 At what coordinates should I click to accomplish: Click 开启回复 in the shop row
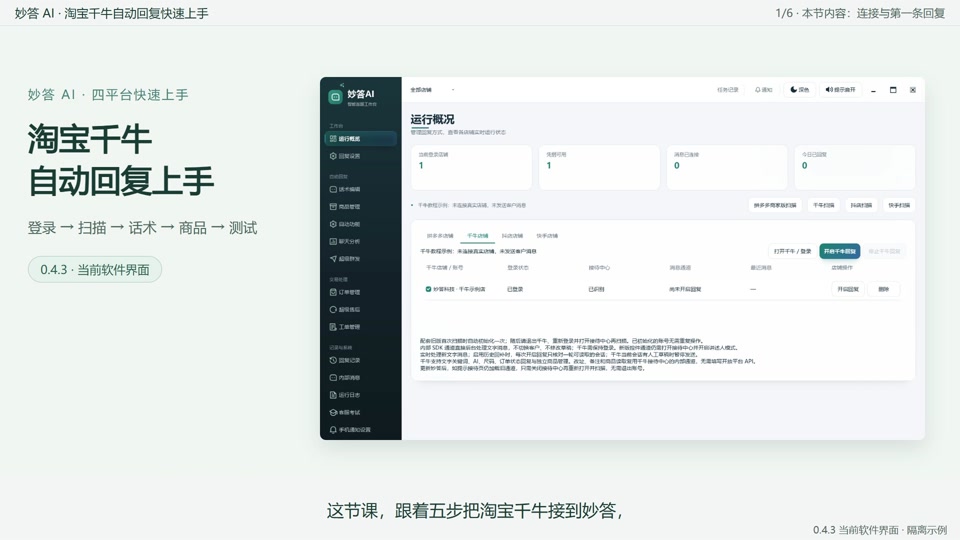click(x=848, y=289)
